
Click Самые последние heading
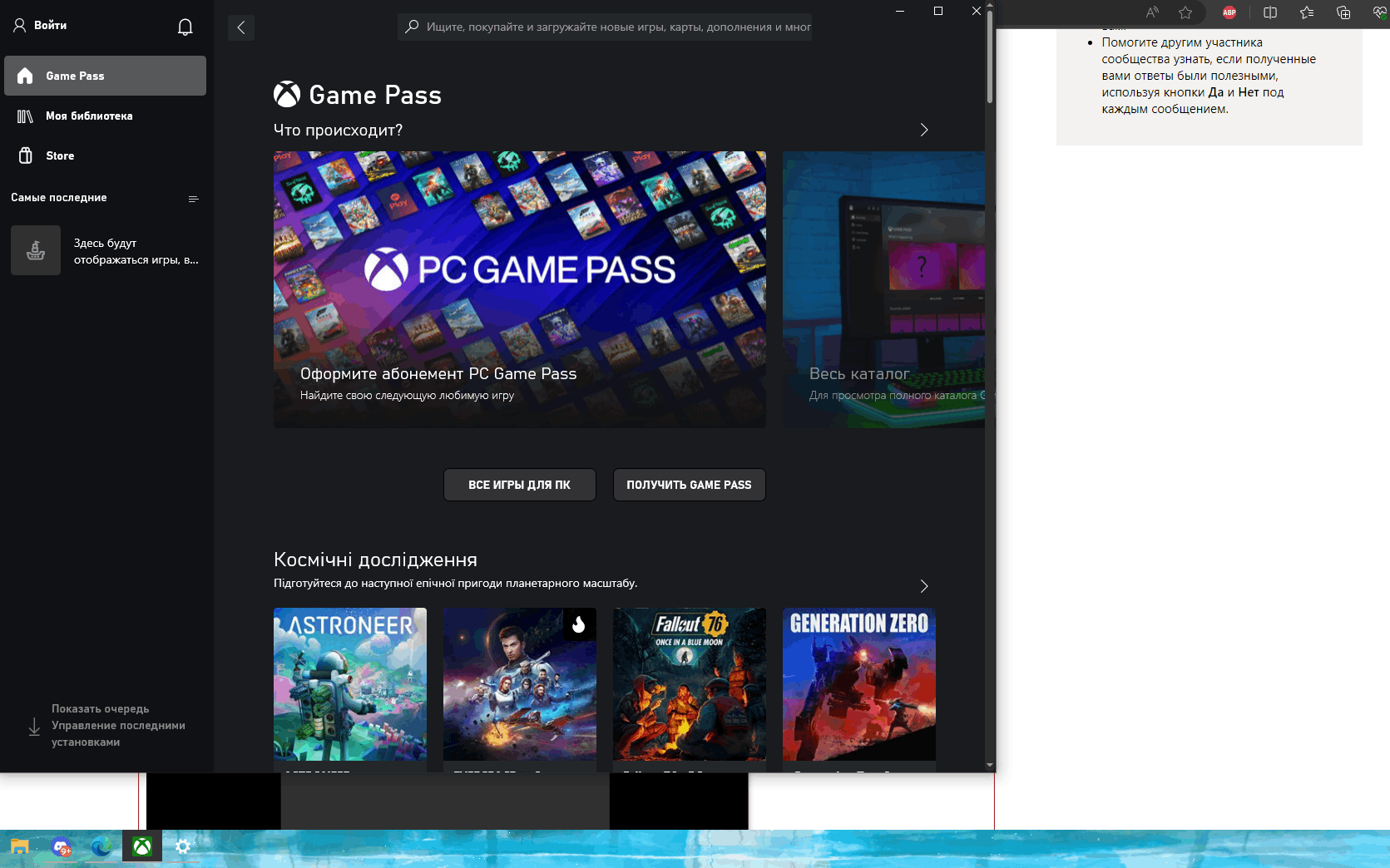tap(59, 198)
